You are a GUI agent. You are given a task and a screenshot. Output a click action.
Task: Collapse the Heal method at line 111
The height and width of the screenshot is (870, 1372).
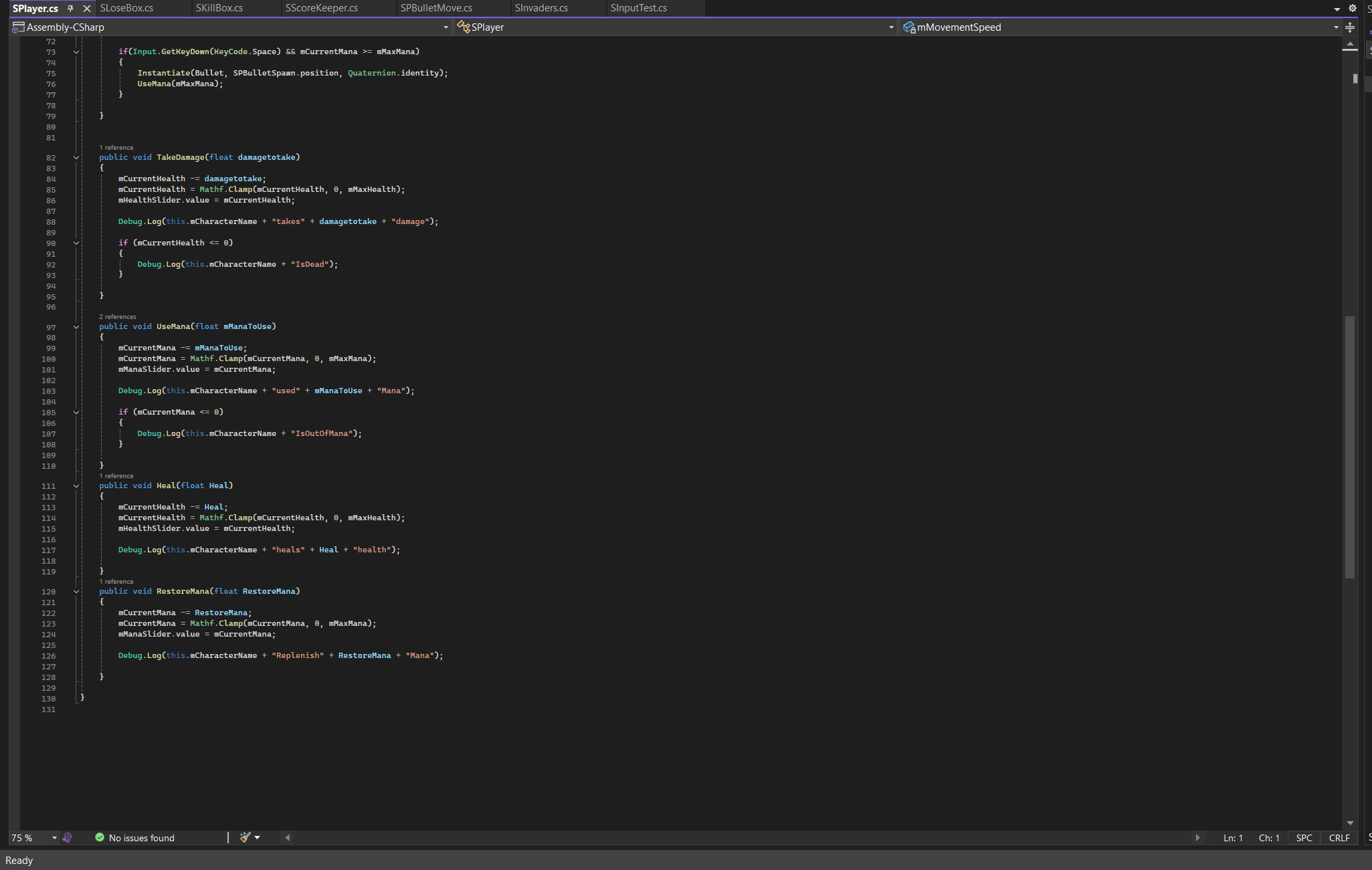(x=76, y=486)
